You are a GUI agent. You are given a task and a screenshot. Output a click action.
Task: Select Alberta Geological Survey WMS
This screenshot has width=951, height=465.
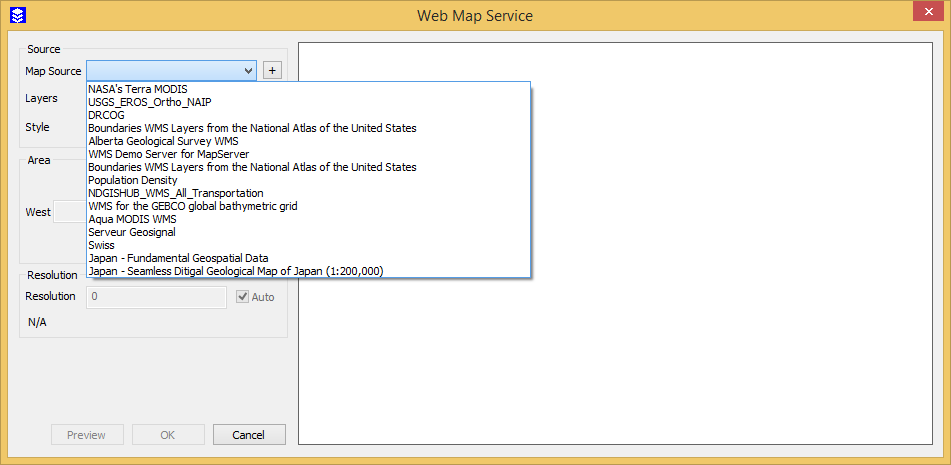(x=309, y=141)
